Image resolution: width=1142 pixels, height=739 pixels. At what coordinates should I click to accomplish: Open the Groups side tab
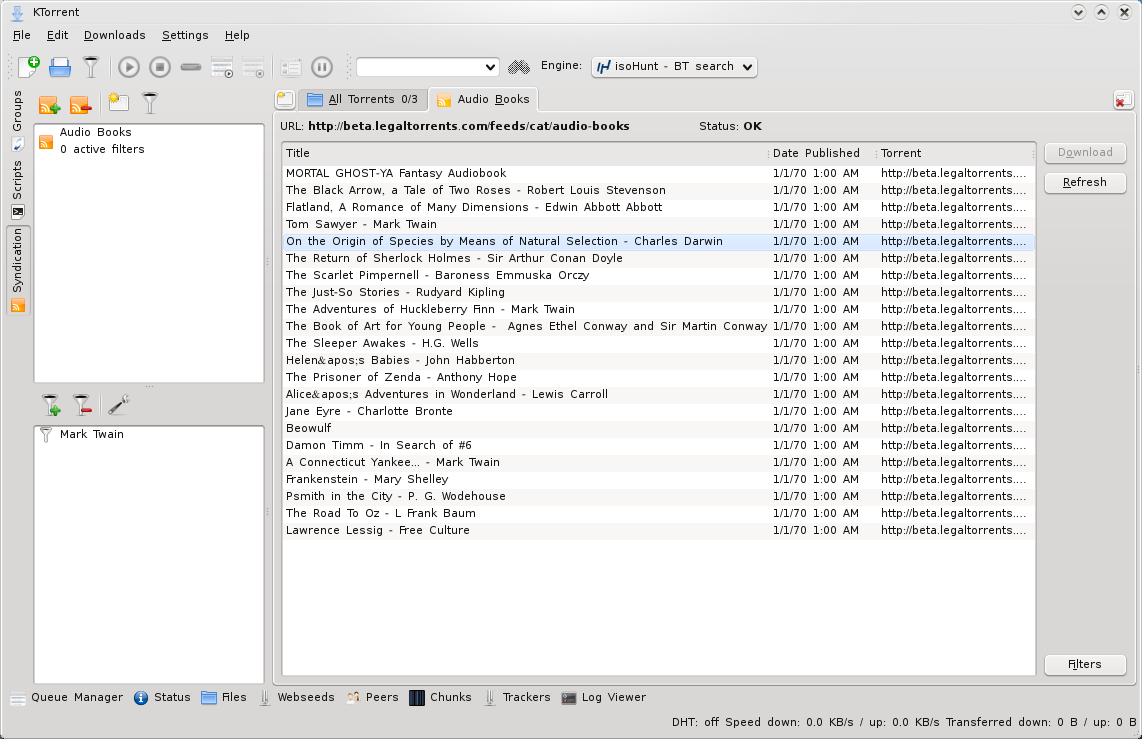[17, 120]
